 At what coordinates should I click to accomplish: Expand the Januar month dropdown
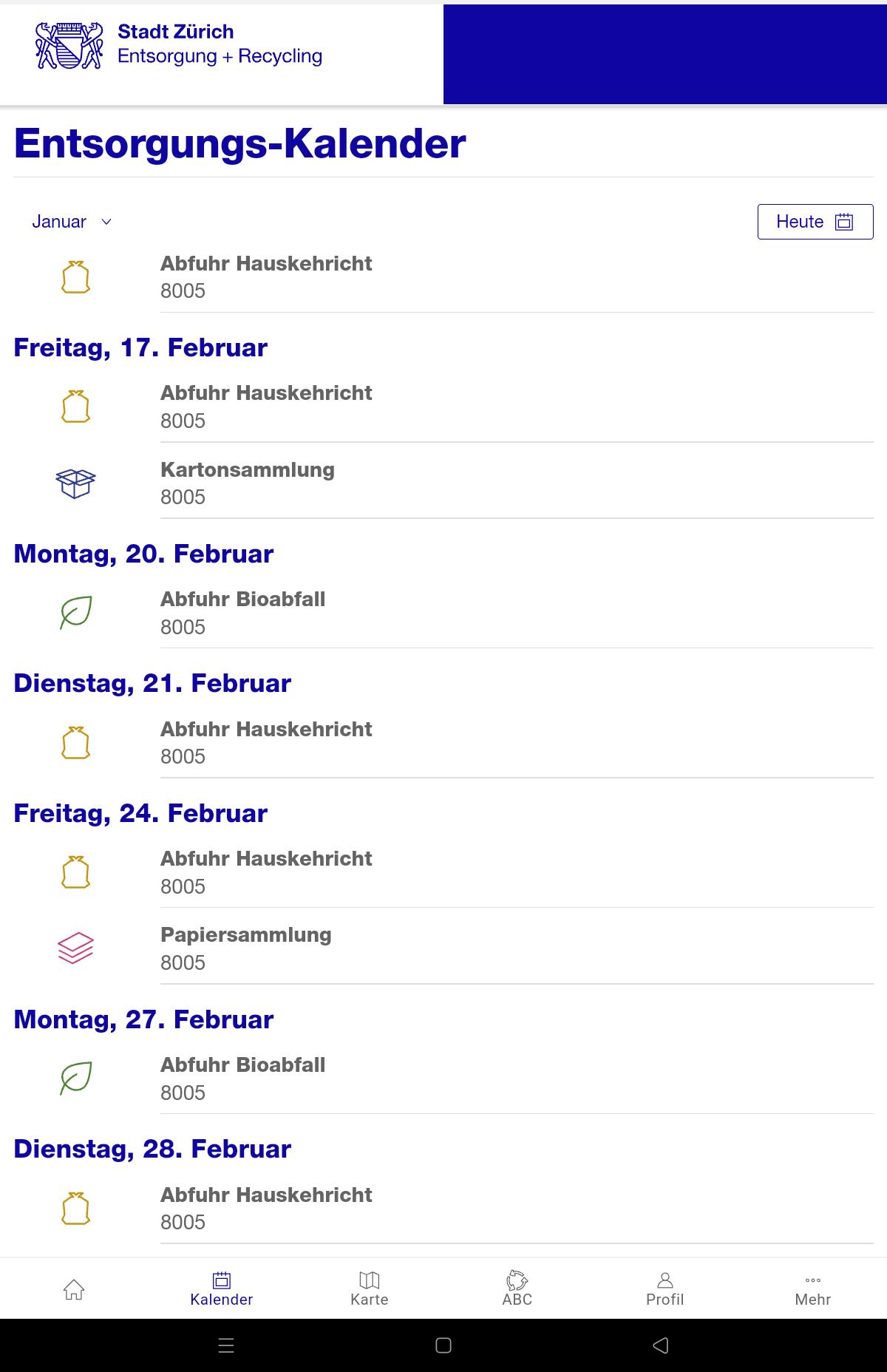click(72, 222)
